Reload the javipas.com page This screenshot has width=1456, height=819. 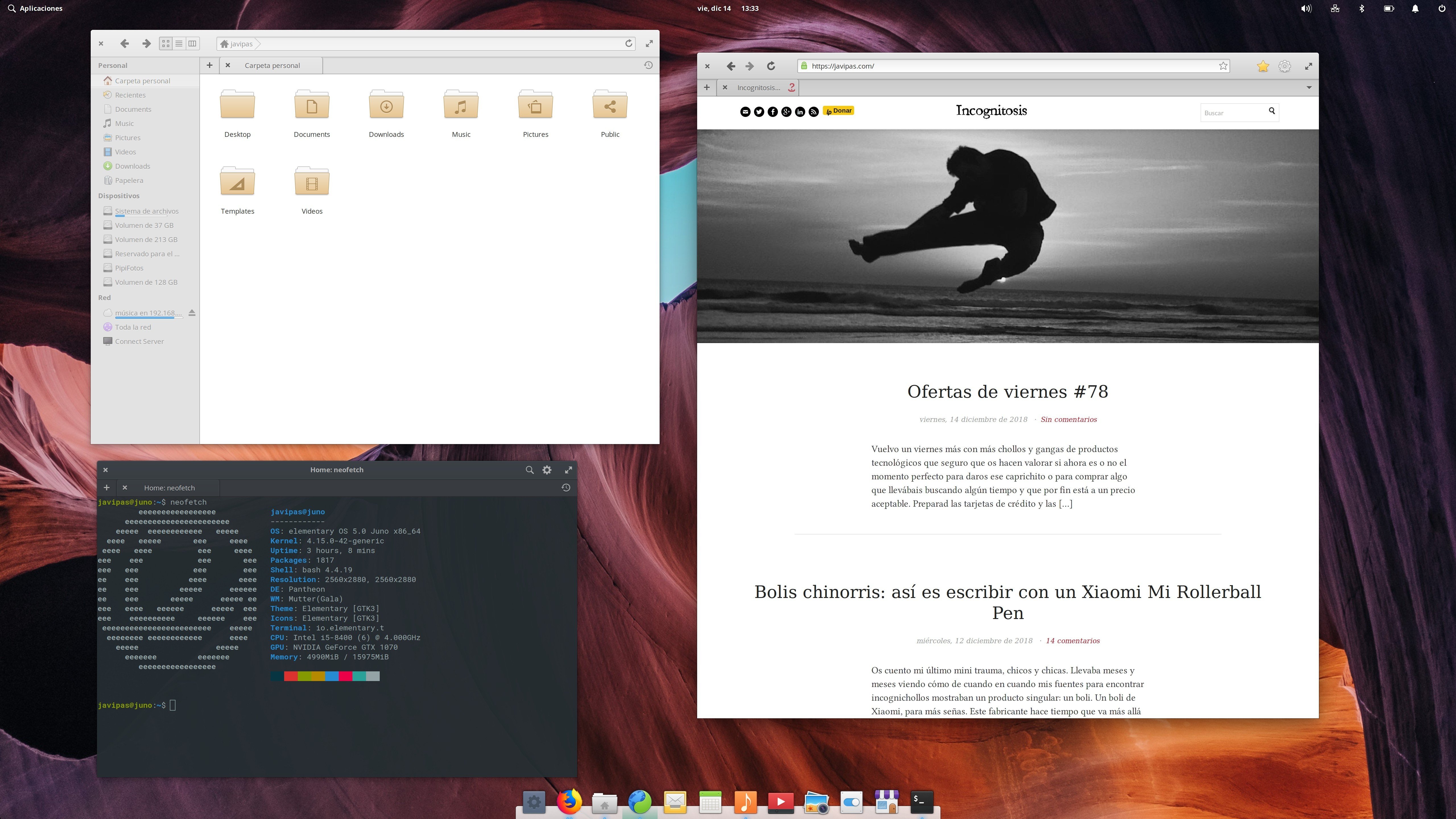771,66
